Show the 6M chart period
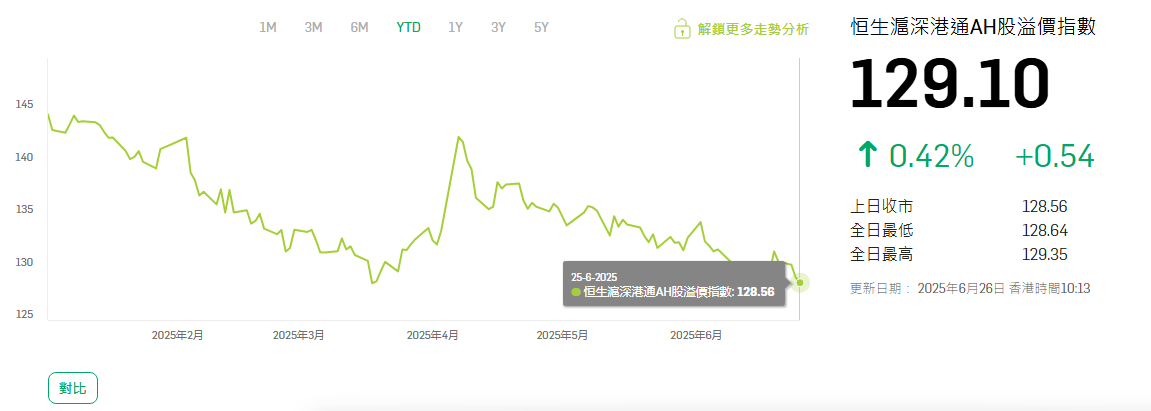 (359, 27)
